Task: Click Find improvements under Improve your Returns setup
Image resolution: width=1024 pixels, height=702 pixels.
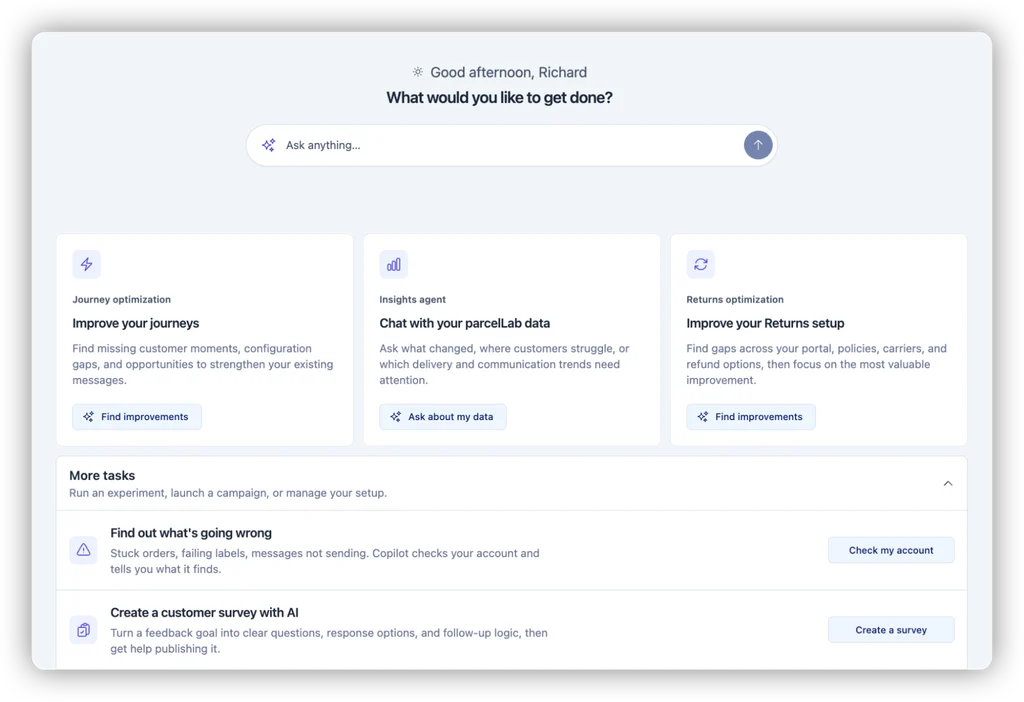Action: pos(751,417)
